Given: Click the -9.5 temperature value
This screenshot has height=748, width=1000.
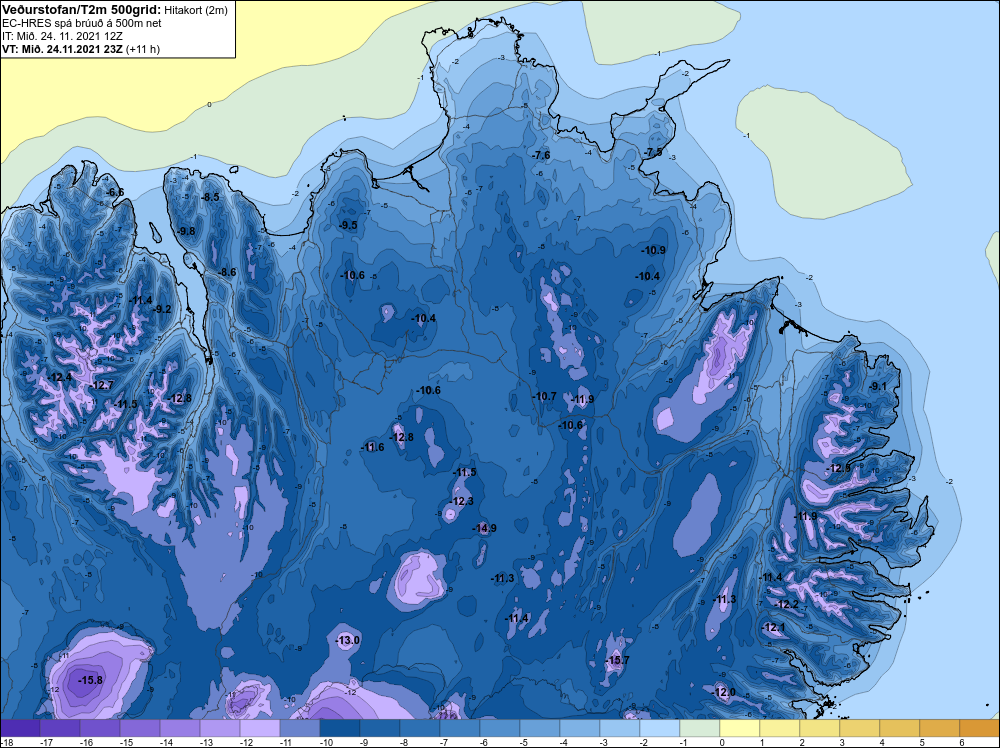Looking at the screenshot, I should pos(348,225).
